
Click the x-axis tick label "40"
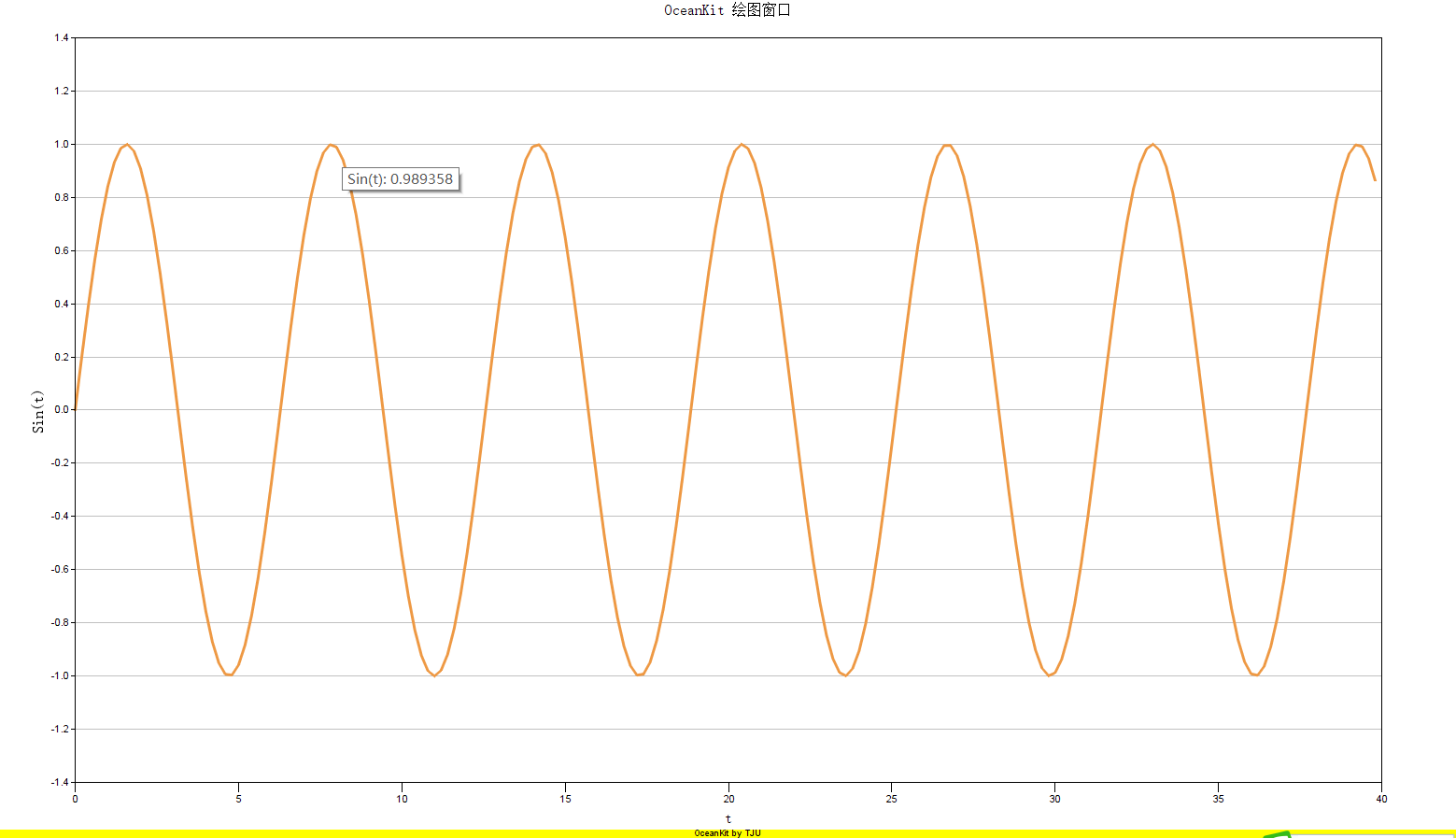(1381, 799)
